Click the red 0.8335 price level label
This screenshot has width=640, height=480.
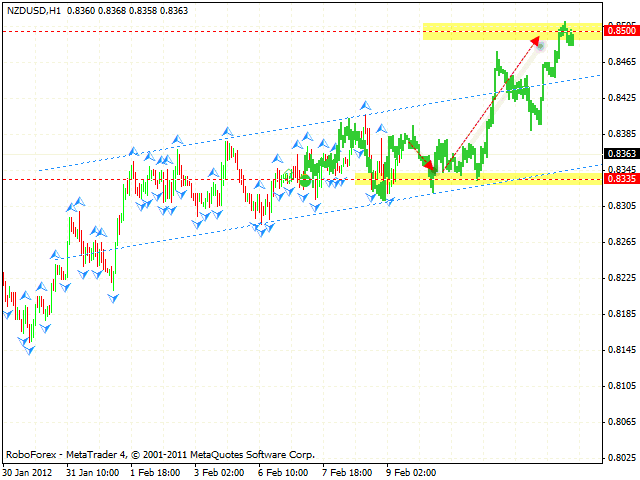click(622, 179)
